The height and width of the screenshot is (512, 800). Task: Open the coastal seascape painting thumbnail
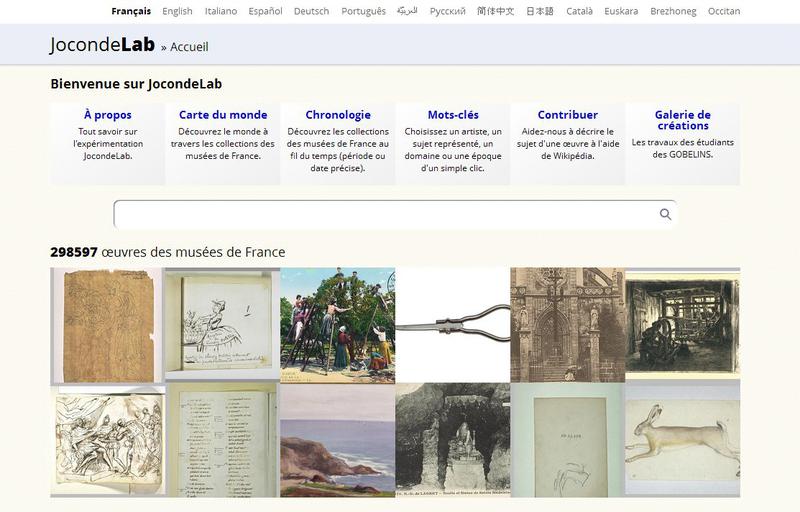(337, 440)
